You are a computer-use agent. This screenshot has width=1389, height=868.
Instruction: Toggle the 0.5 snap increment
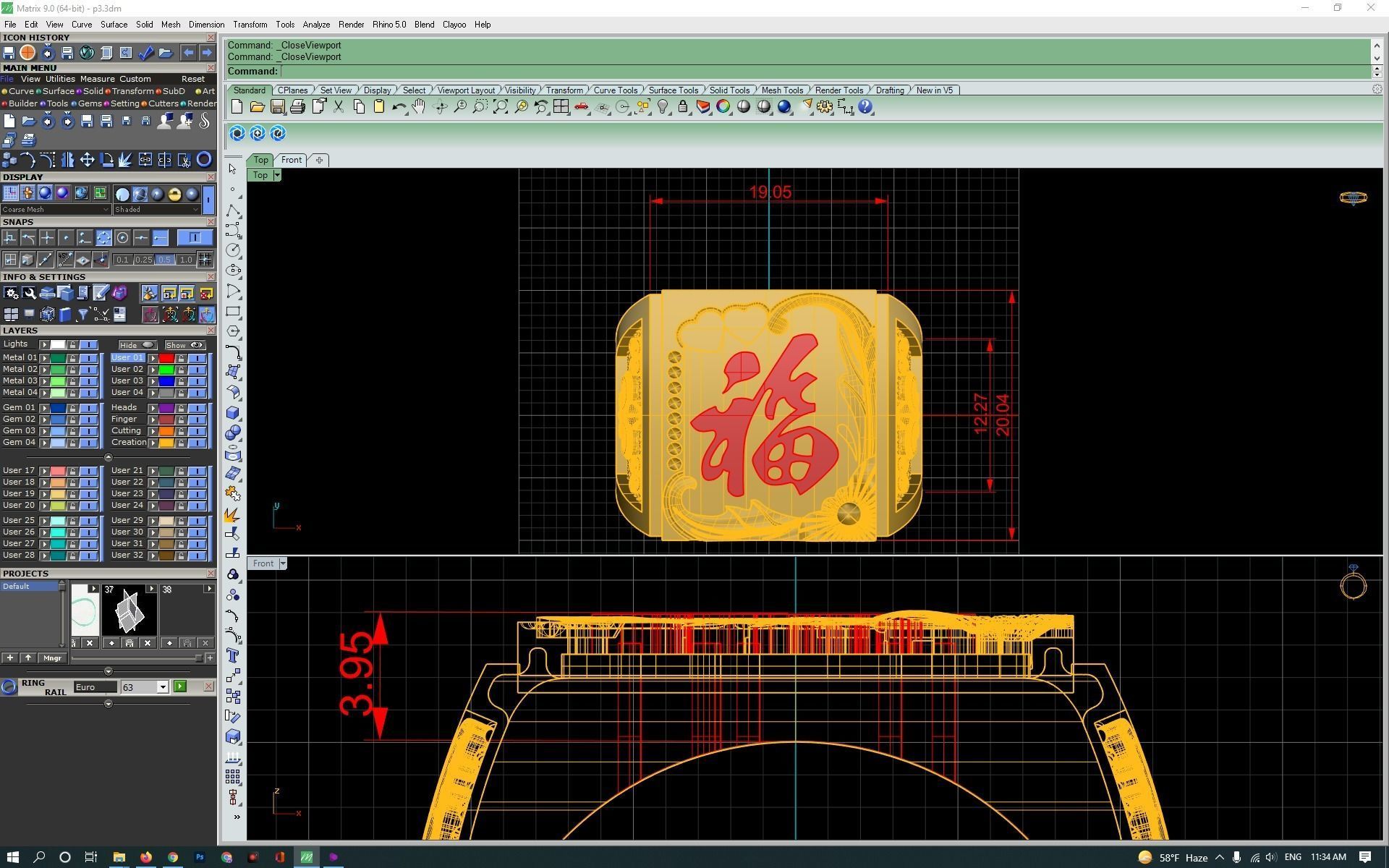click(164, 260)
